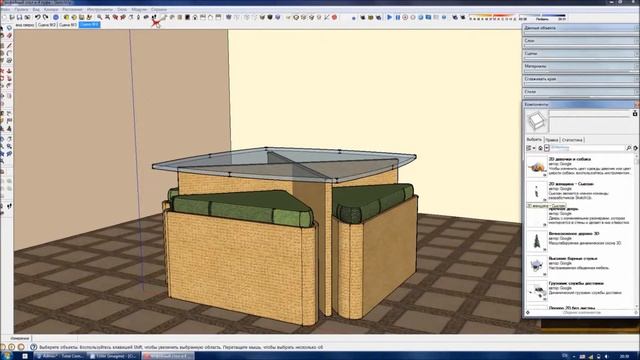
Task: Select the girl and dog component thumbnail
Action: tap(537, 167)
